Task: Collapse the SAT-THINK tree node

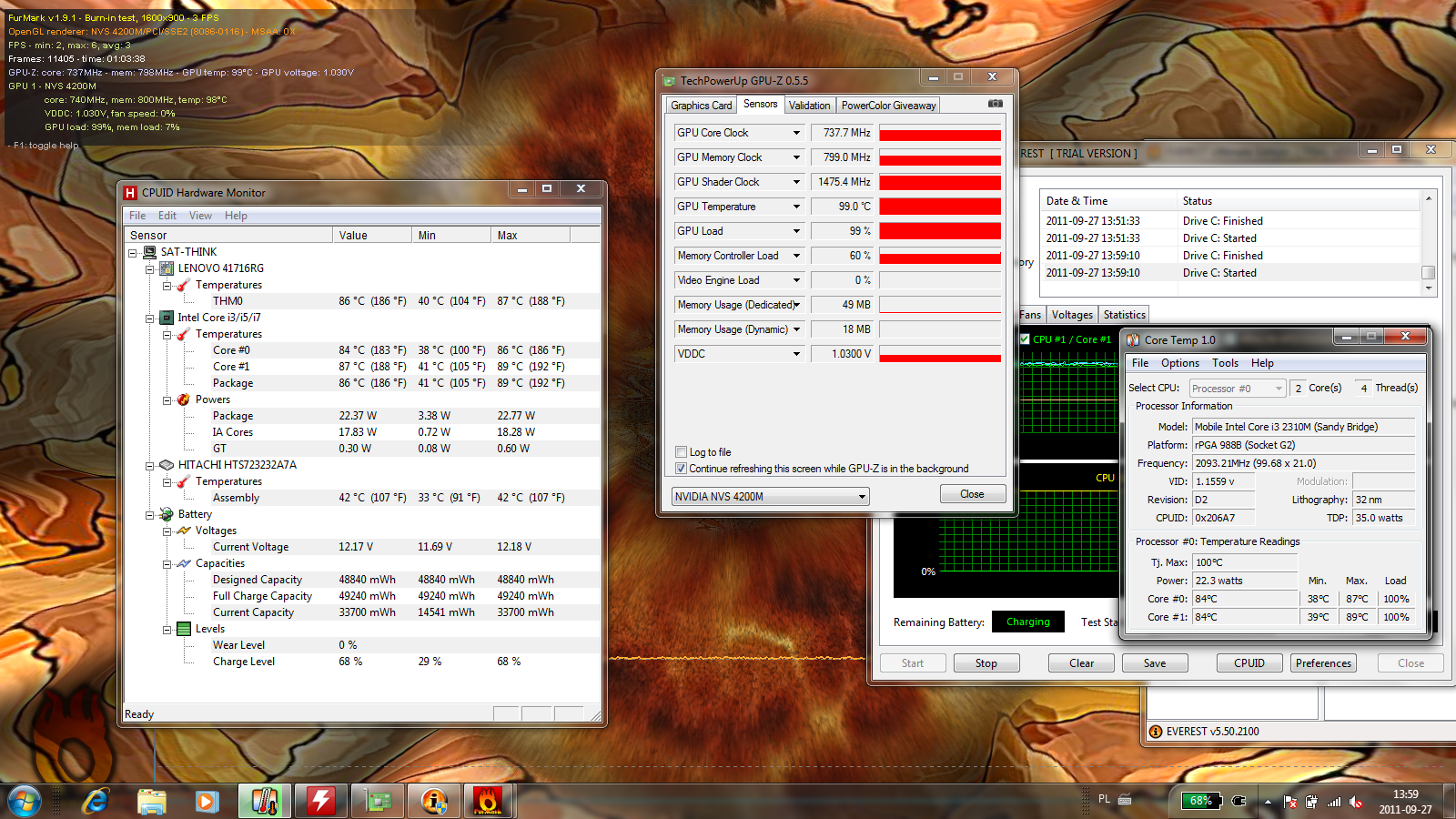Action: click(x=133, y=252)
